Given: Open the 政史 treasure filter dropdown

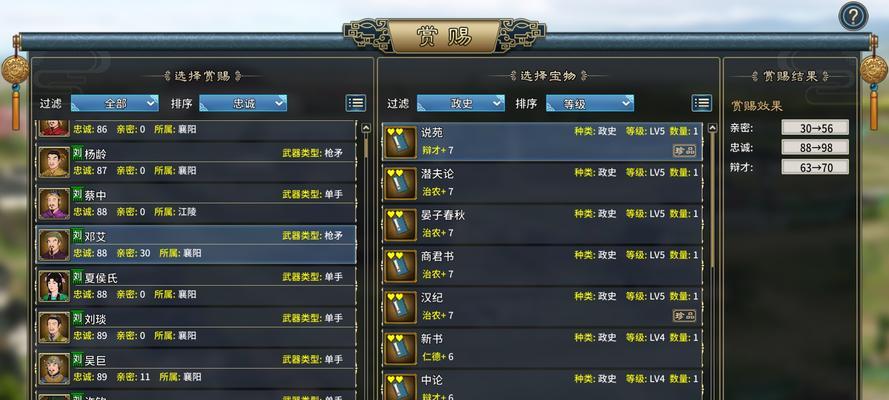Looking at the screenshot, I should tap(461, 103).
